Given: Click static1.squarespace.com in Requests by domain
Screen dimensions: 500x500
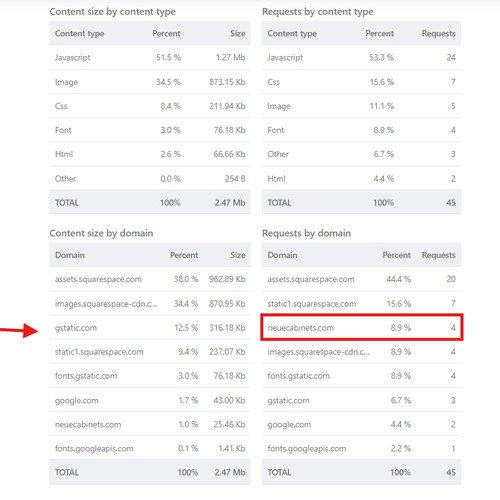Looking at the screenshot, I should coord(312,304).
